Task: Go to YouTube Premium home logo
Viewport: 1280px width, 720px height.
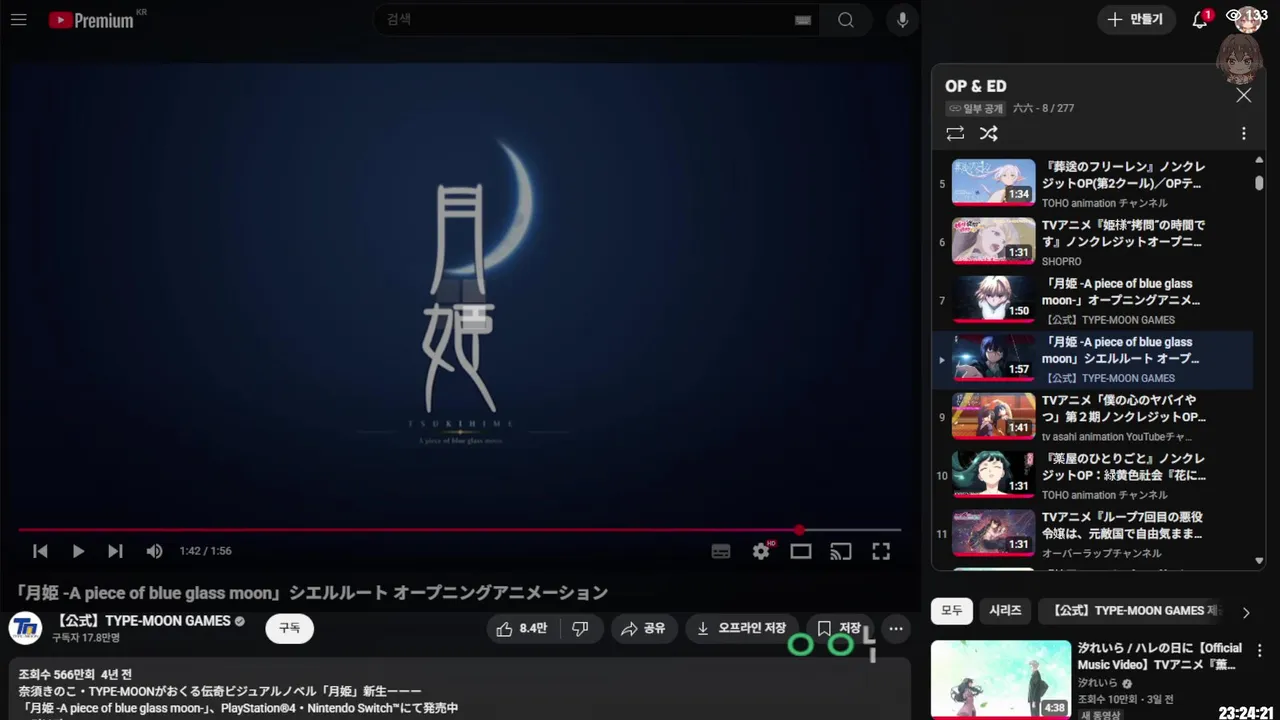Action: tap(91, 20)
